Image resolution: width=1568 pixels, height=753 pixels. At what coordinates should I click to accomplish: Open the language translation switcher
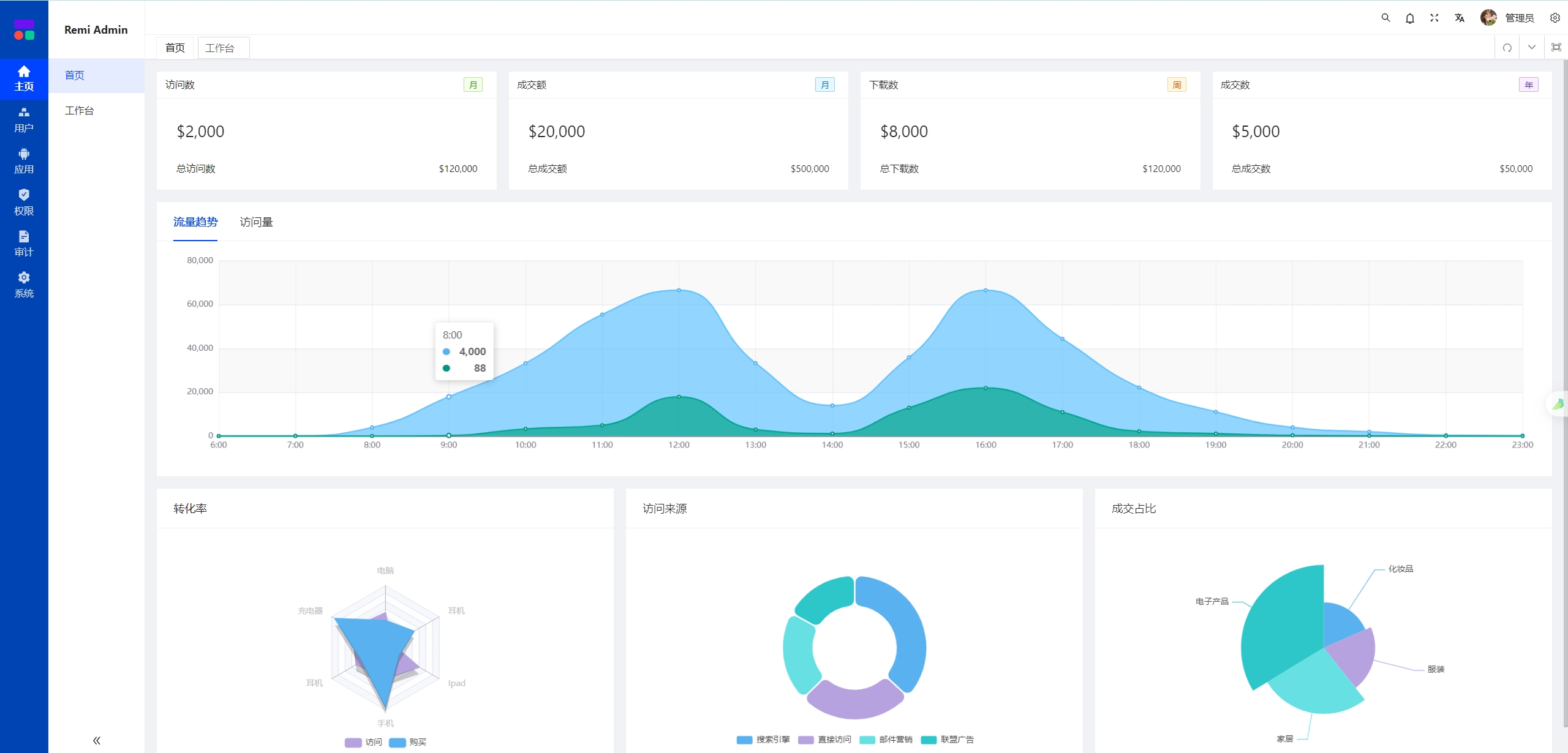coord(1460,18)
